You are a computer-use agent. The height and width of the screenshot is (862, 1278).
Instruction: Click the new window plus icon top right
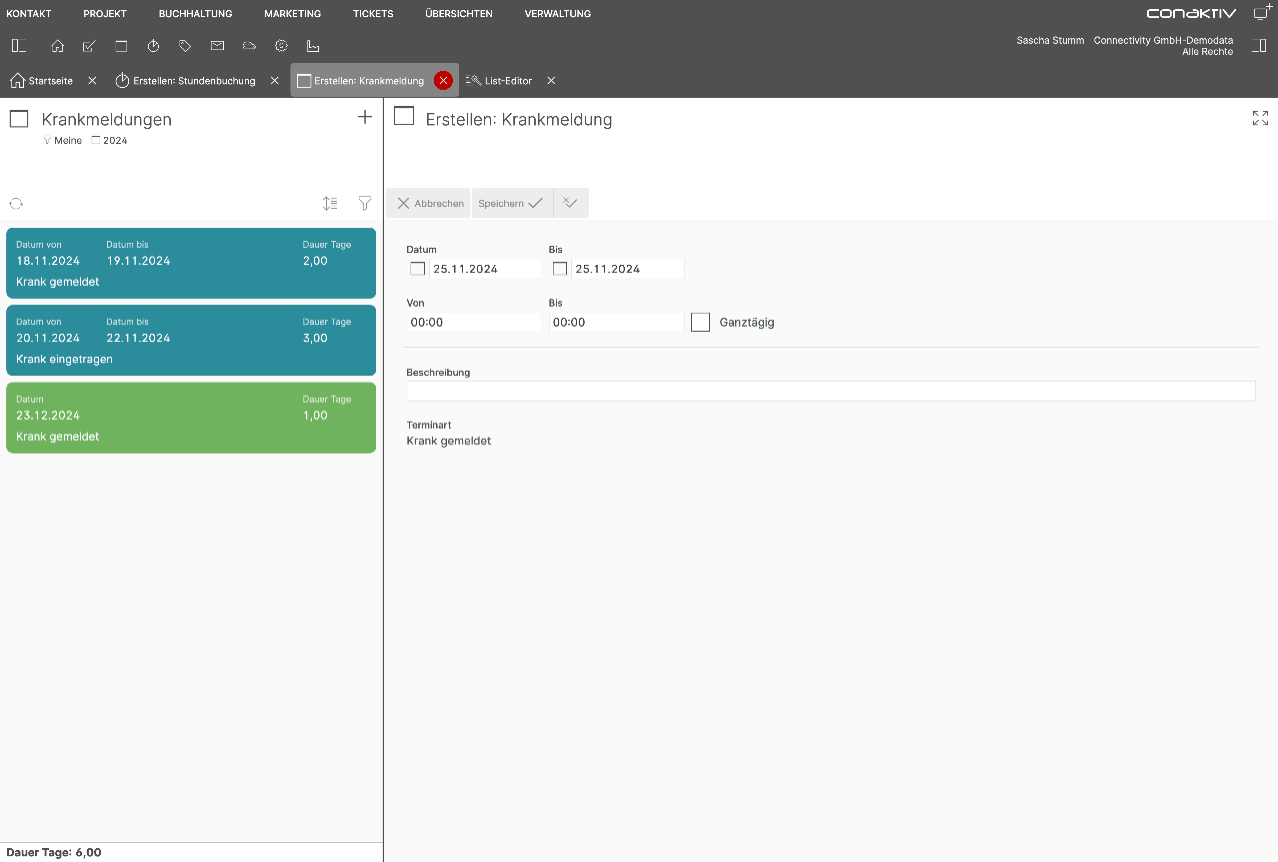point(1262,12)
